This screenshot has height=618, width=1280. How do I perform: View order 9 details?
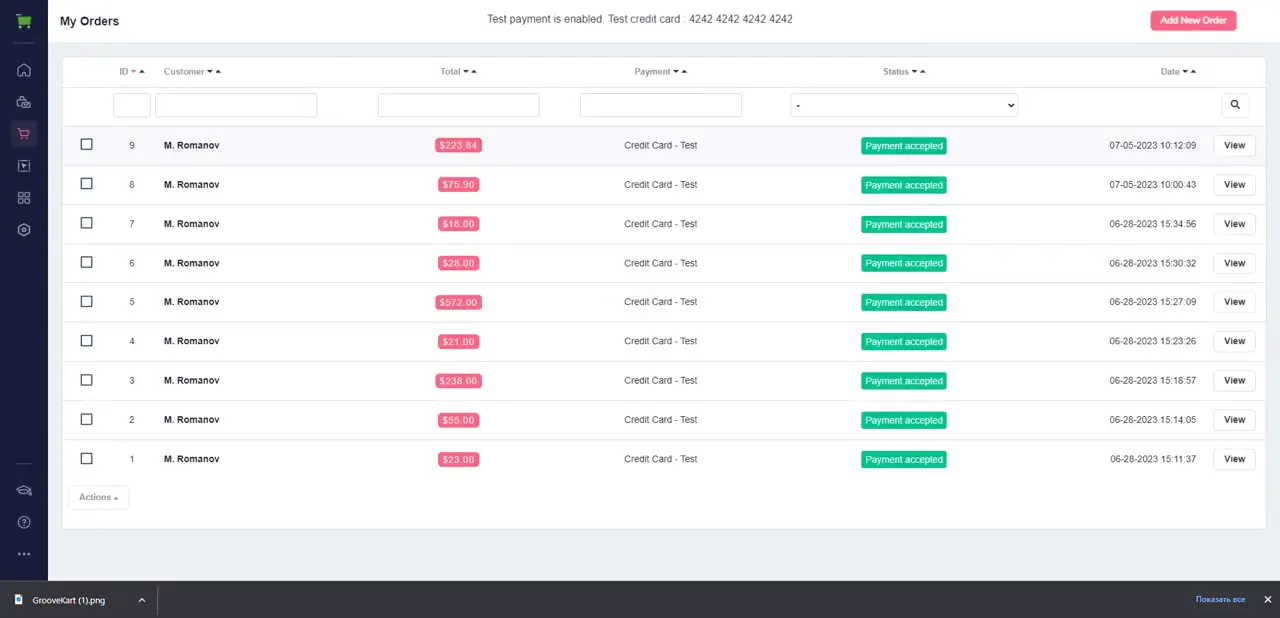tap(1234, 146)
